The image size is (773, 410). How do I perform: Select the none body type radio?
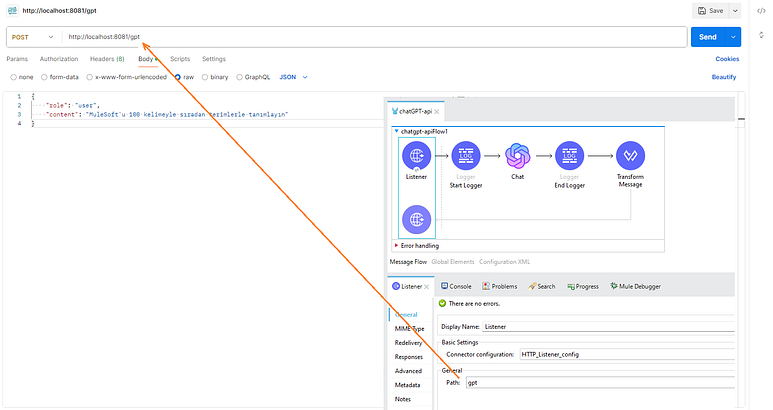[x=14, y=77]
